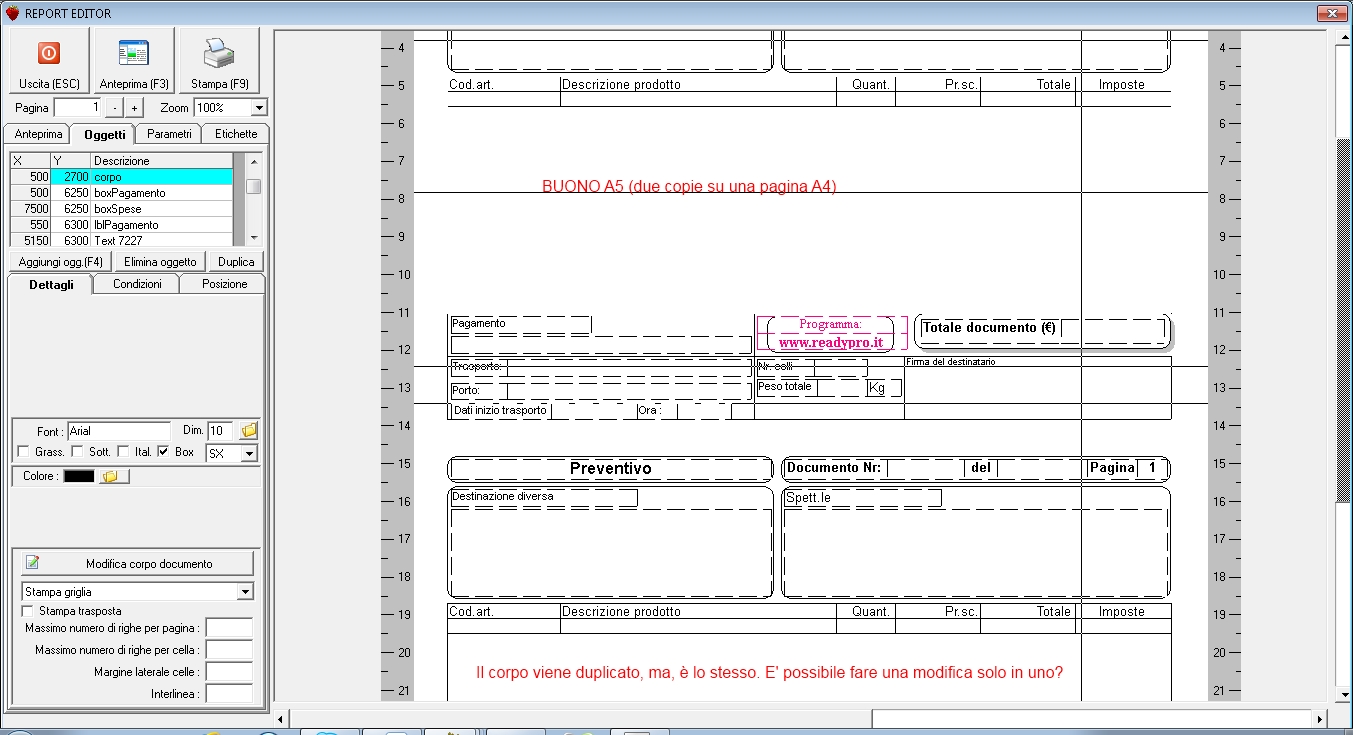
Task: Open the Anteprima (F3) preview
Action: pyautogui.click(x=134, y=61)
